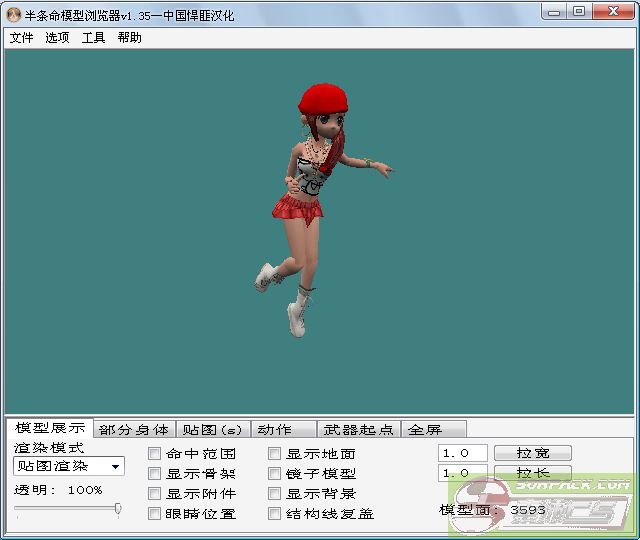Enable the 命中范围 checkbox

[155, 454]
